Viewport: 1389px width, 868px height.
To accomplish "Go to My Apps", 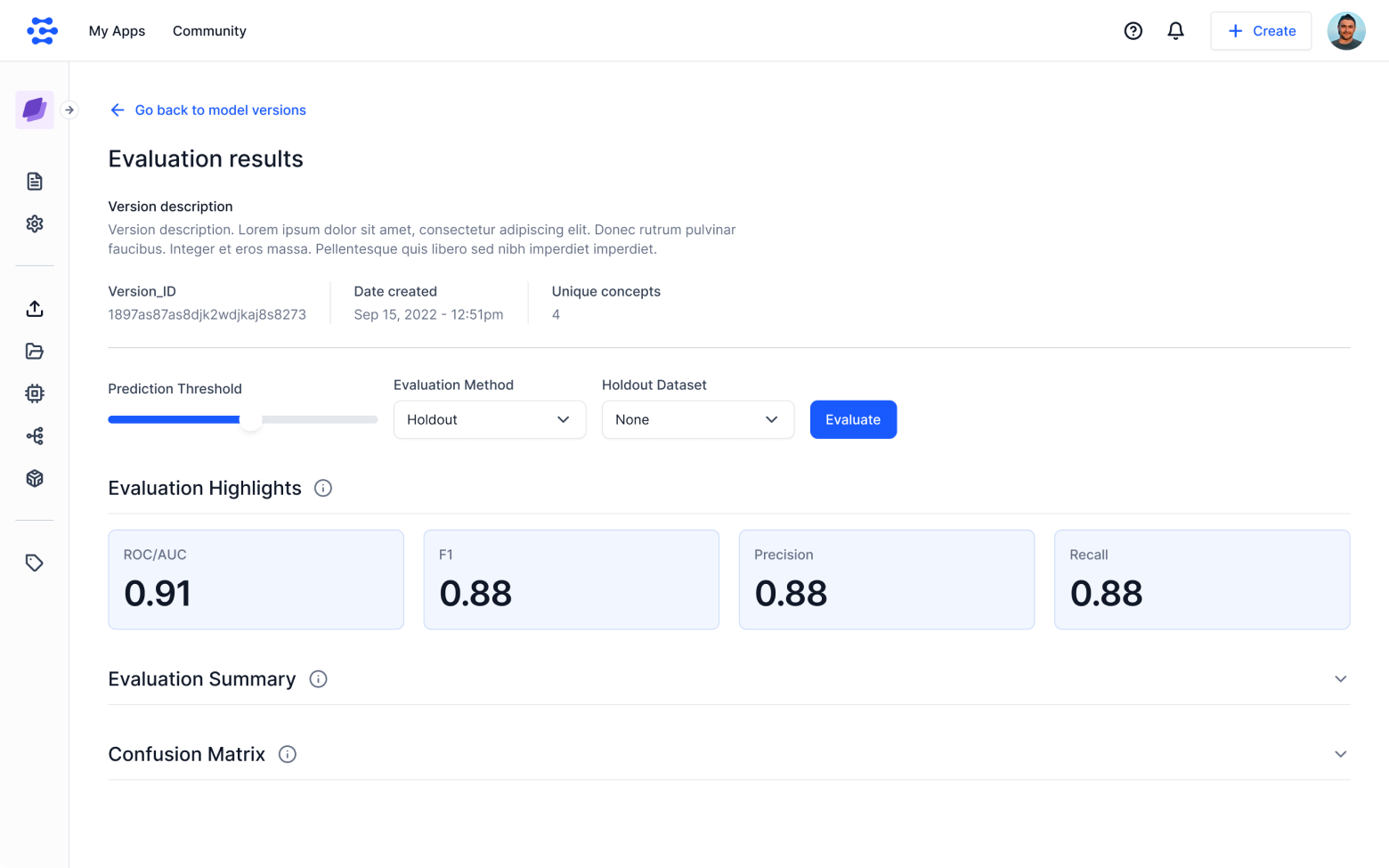I will coord(117,31).
